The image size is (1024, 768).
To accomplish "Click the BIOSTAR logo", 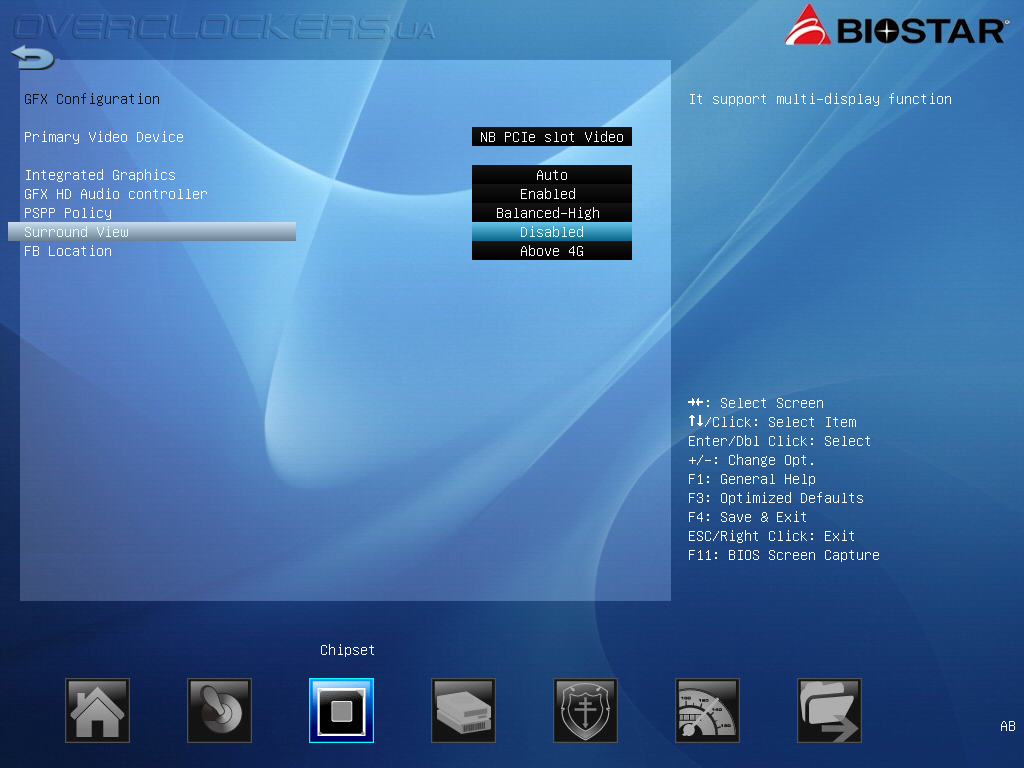I will (896, 27).
